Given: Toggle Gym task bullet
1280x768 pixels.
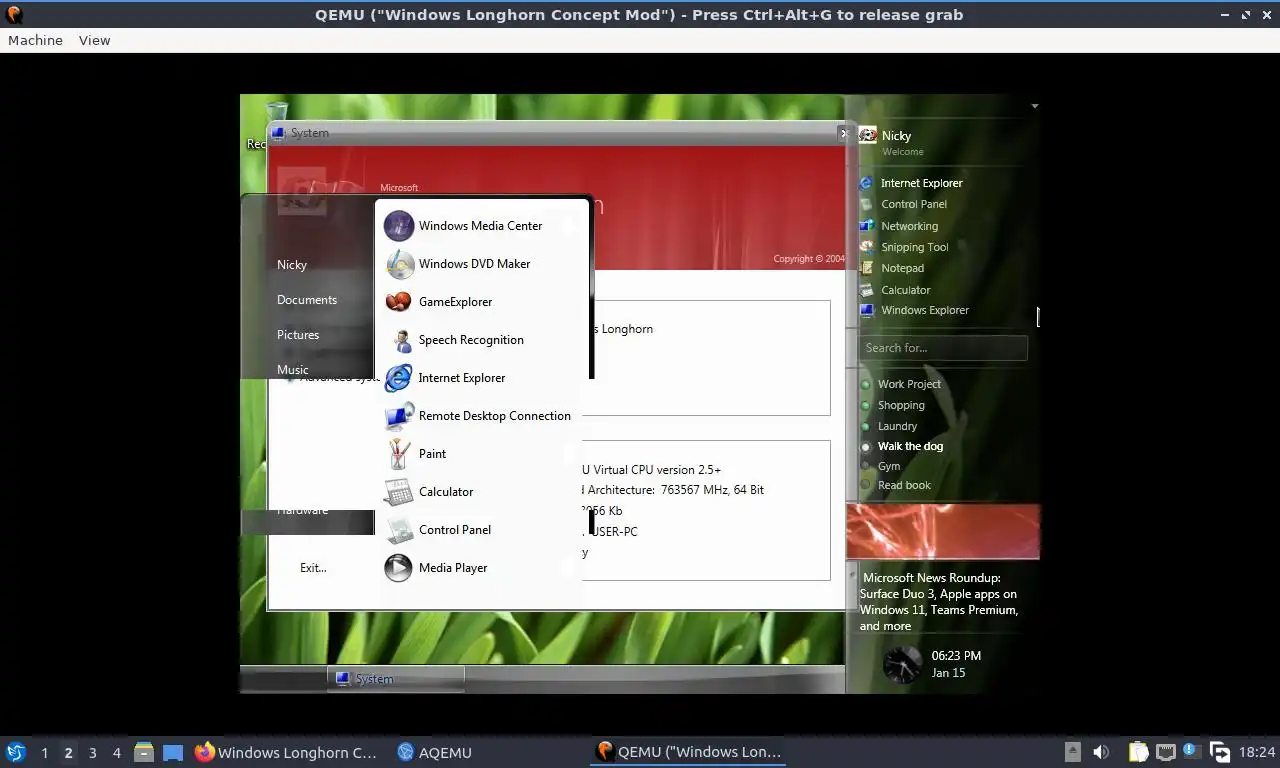Looking at the screenshot, I should 866,466.
